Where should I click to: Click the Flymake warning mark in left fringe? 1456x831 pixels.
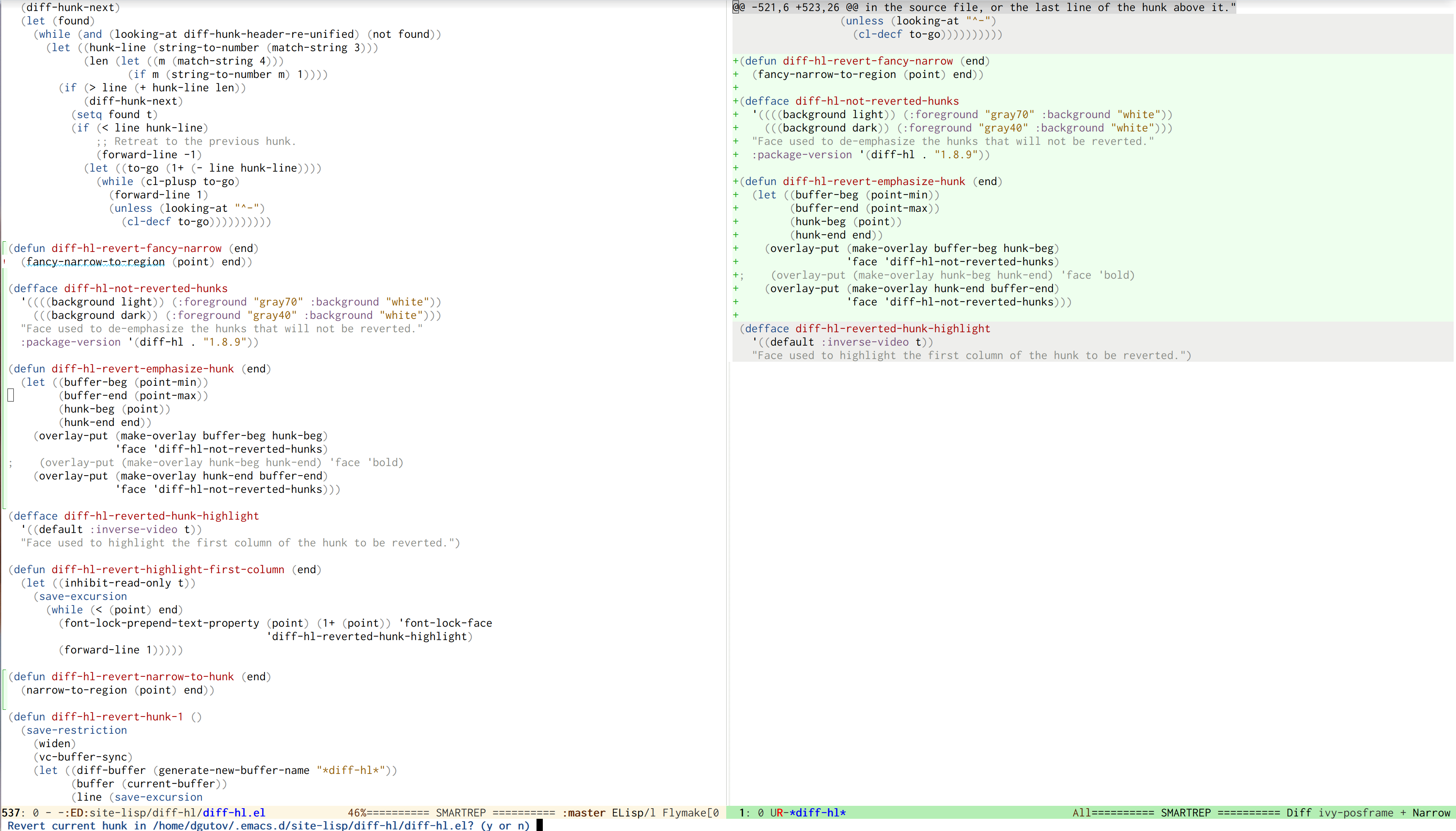point(4,262)
